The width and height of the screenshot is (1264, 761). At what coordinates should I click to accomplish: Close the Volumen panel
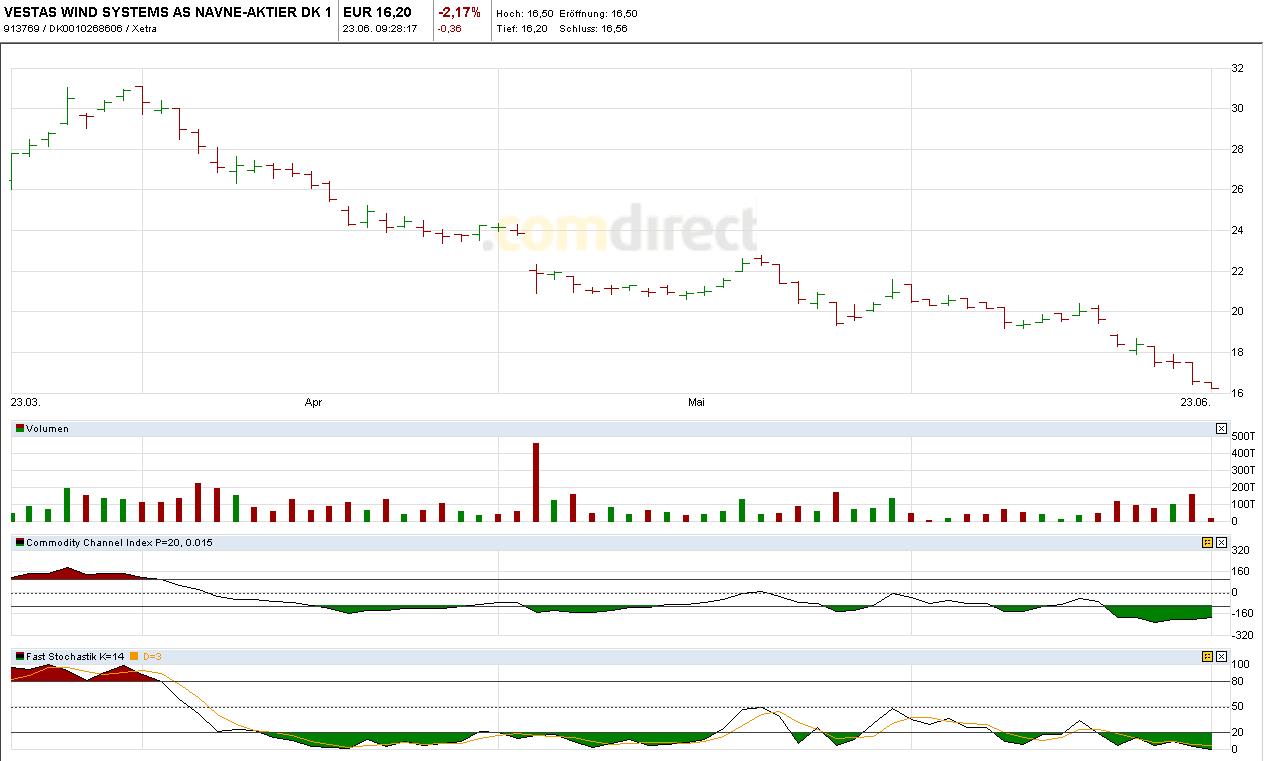click(1221, 428)
